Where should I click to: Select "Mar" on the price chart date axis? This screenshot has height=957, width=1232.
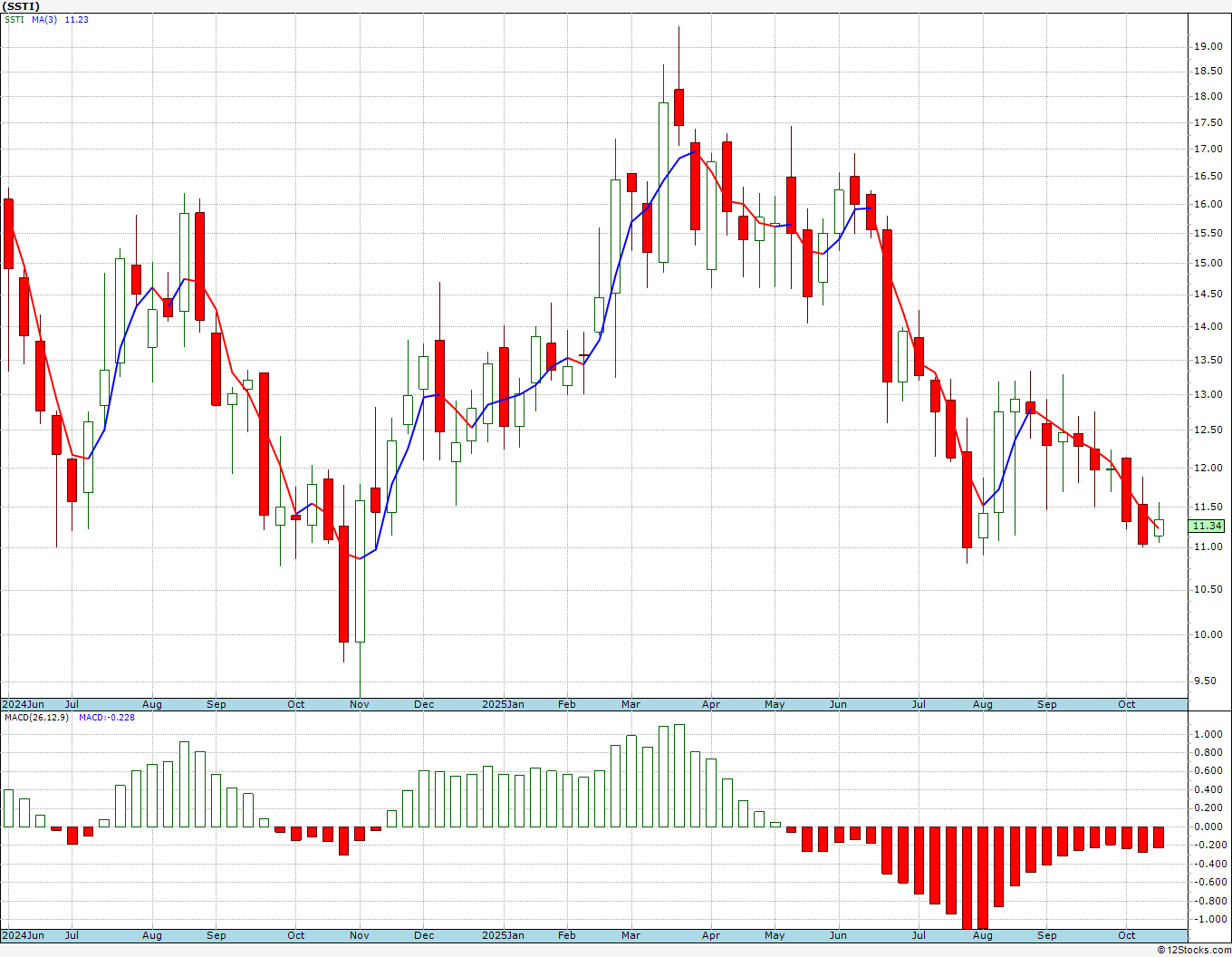[x=630, y=704]
